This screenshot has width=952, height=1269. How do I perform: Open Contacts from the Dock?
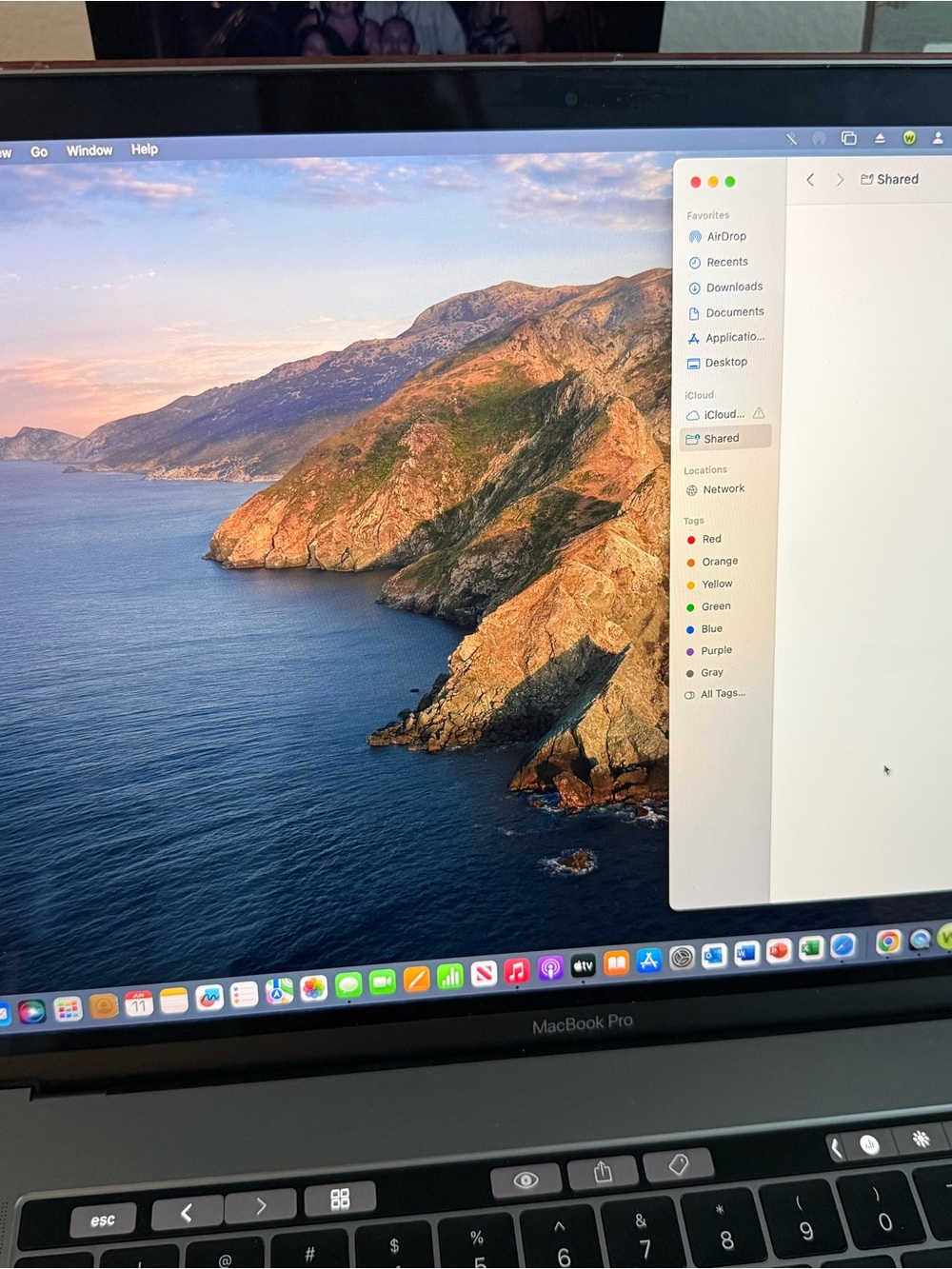[104, 1005]
